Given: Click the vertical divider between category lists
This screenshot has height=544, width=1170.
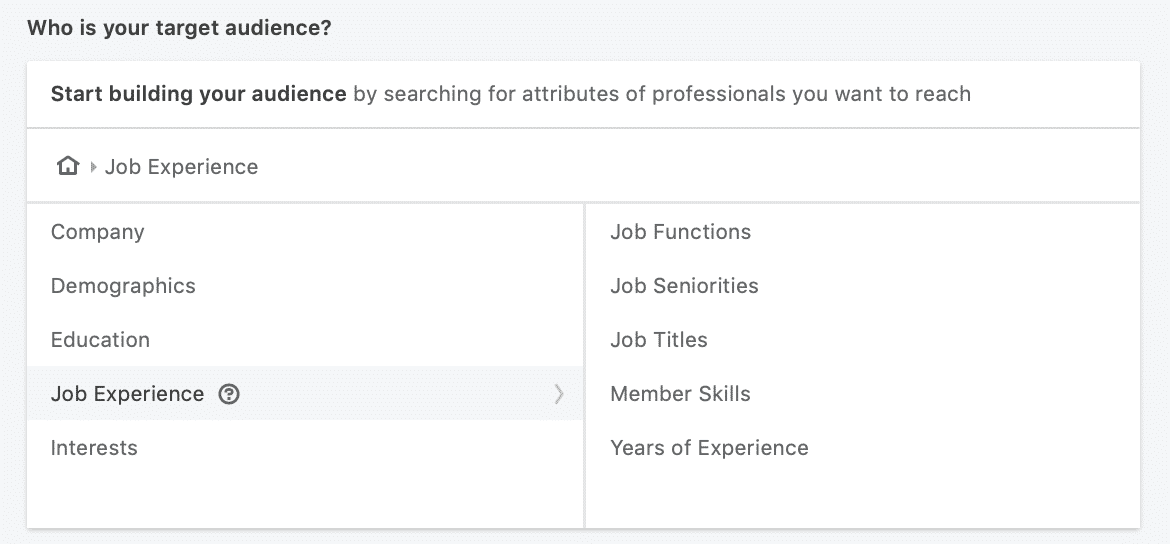Looking at the screenshot, I should tap(585, 366).
